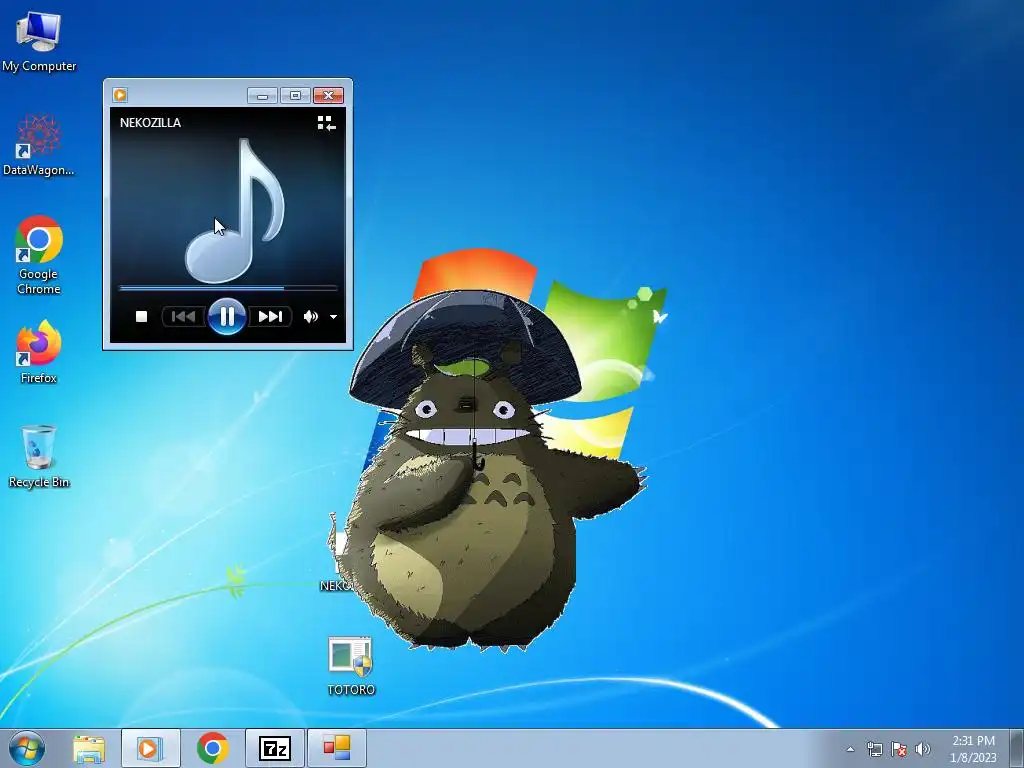This screenshot has height=768, width=1024.
Task: Select the Recycle Bin icon
Action: click(x=39, y=456)
